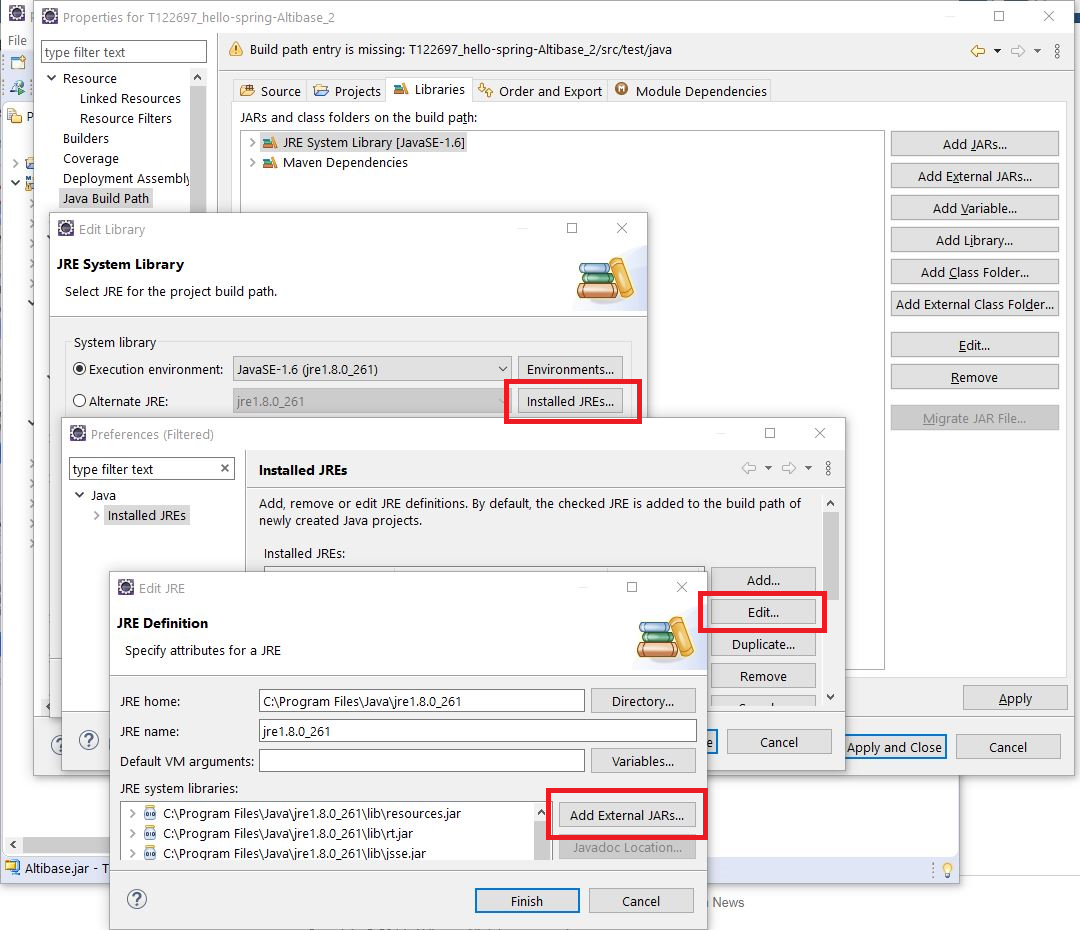Select the Execution environment radio button
The image size is (1080, 930).
point(80,369)
